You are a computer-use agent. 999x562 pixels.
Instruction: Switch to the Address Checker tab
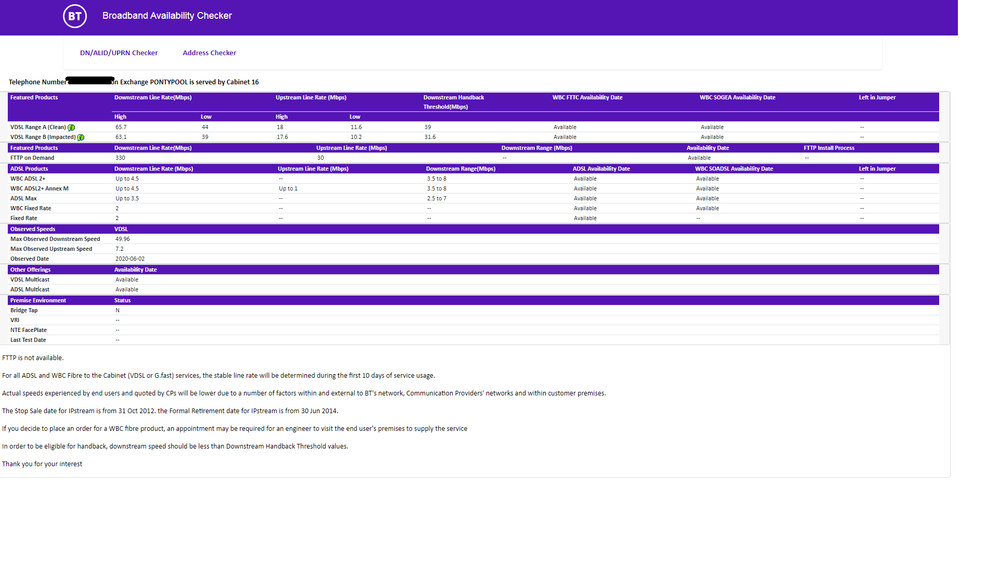point(209,53)
